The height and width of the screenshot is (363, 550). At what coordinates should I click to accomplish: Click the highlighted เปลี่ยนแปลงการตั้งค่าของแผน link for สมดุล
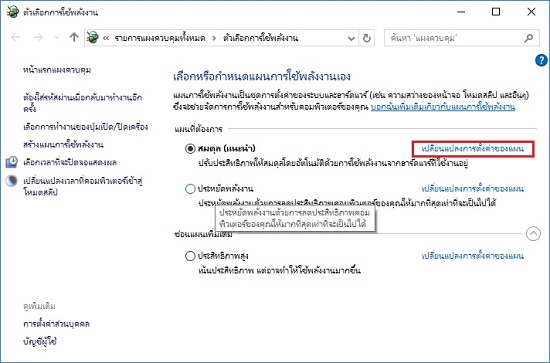tap(472, 149)
